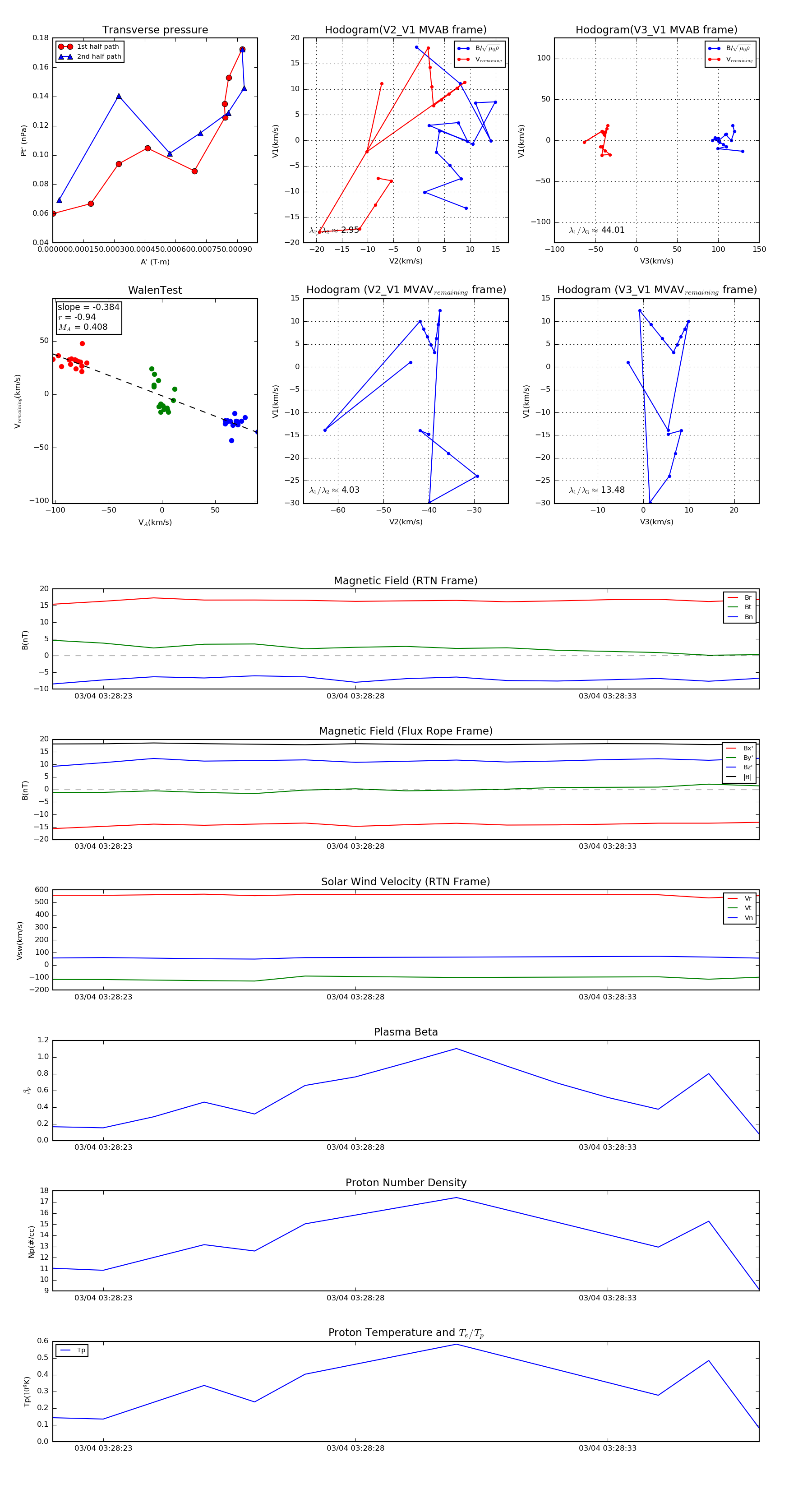
Task: Click the Hodogram V2_V1 MVAV remaining frame title
Action: [406, 290]
